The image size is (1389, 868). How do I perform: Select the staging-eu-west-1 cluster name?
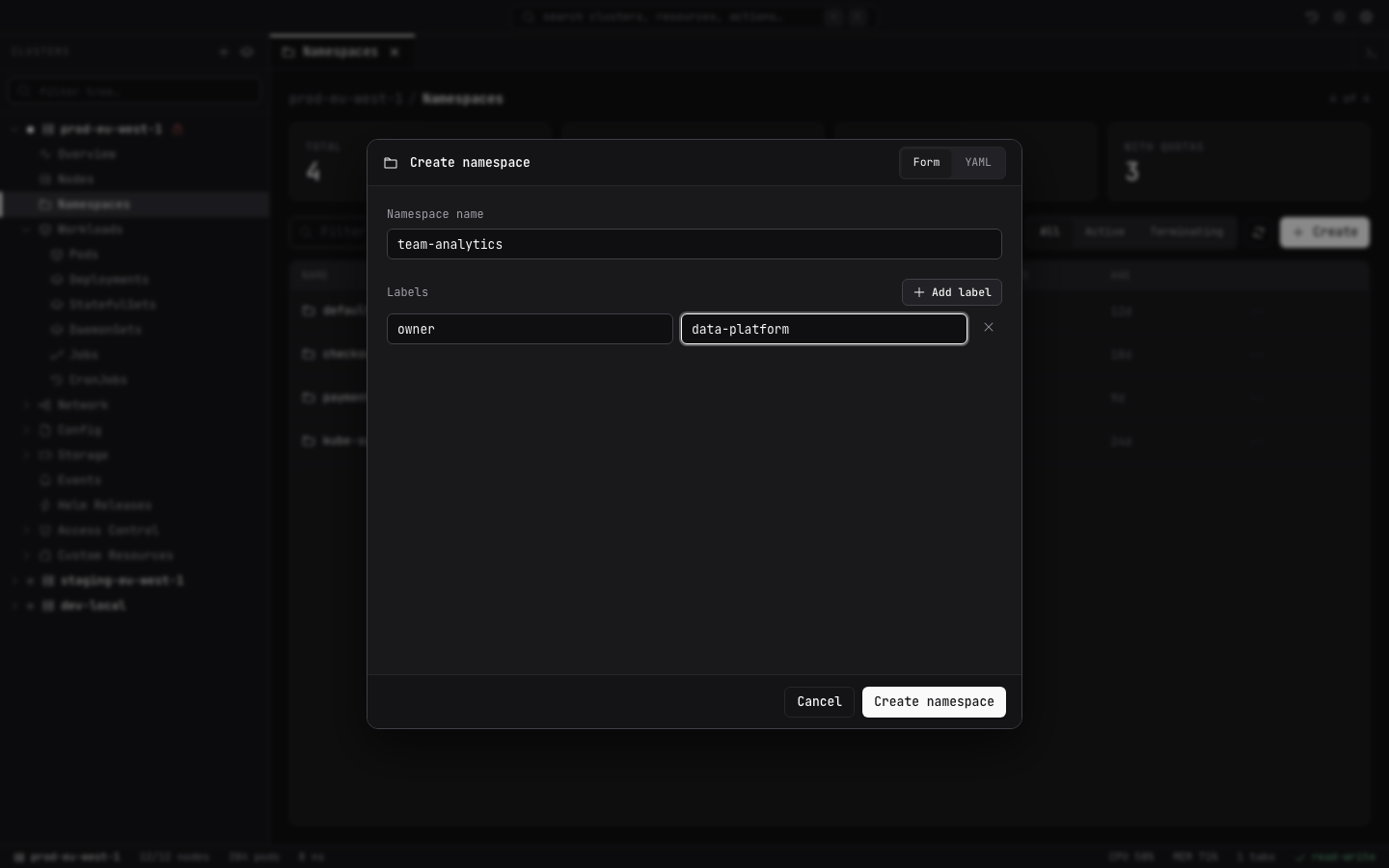122,581
